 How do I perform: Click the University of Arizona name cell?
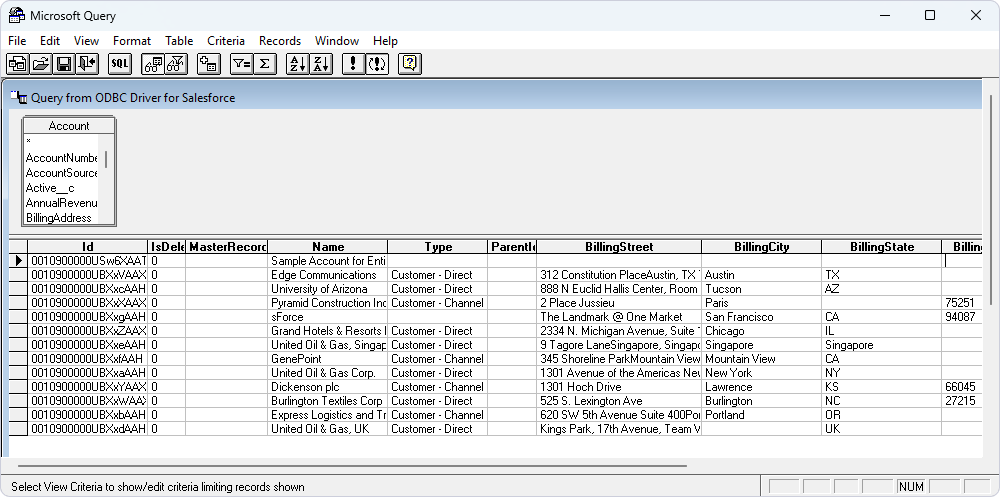(x=328, y=289)
